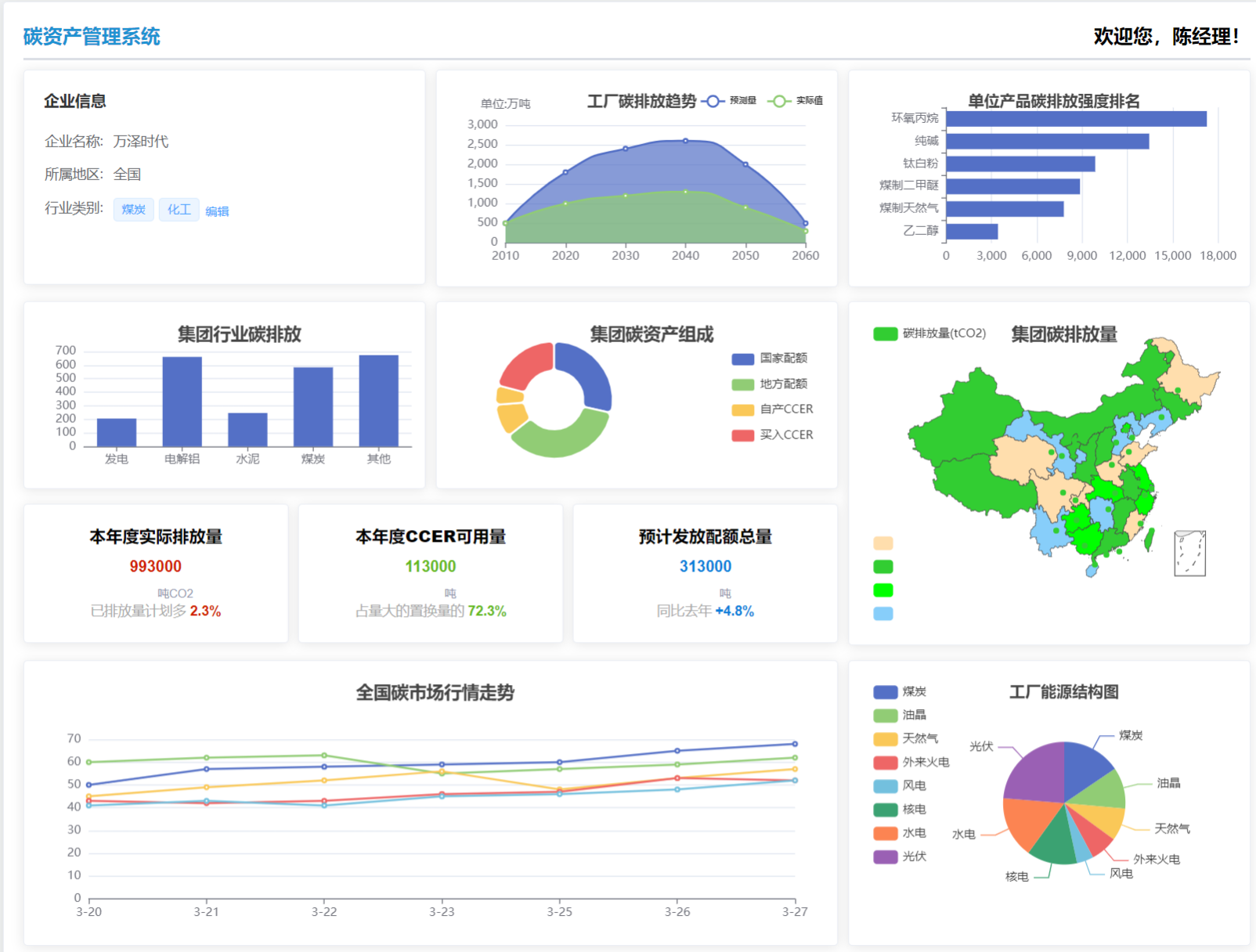The width and height of the screenshot is (1256, 952).
Task: Click the beige color swatch in map legend
Action: pos(883,542)
